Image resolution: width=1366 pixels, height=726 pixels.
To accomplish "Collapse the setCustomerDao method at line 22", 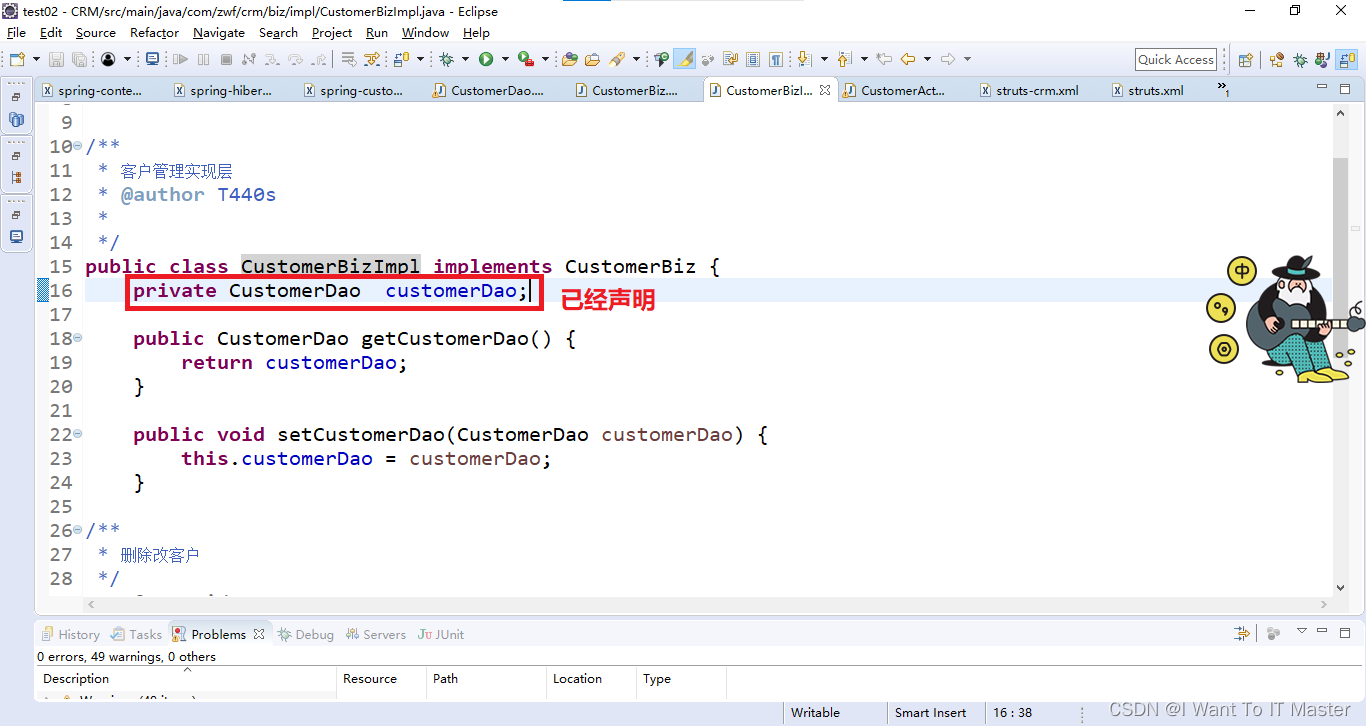I will (x=78, y=434).
